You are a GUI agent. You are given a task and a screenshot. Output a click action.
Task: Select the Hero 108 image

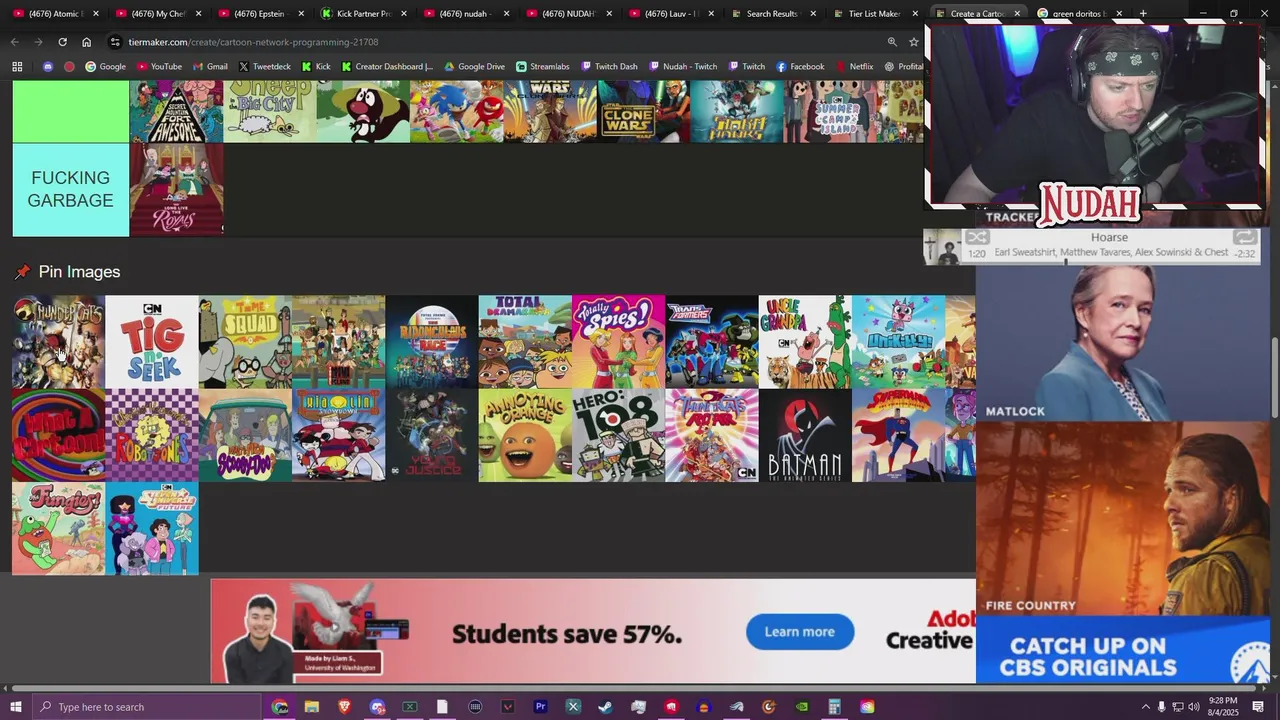tap(618, 435)
